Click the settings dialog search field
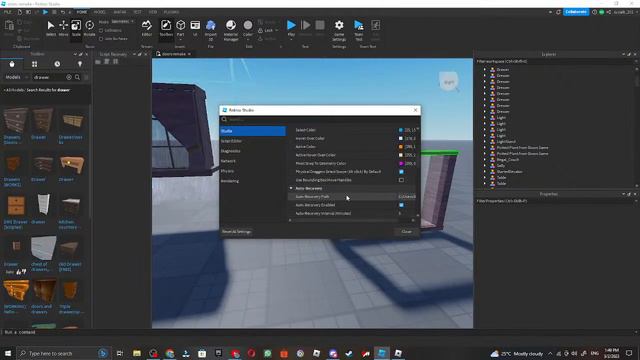The image size is (640, 360). (x=320, y=120)
